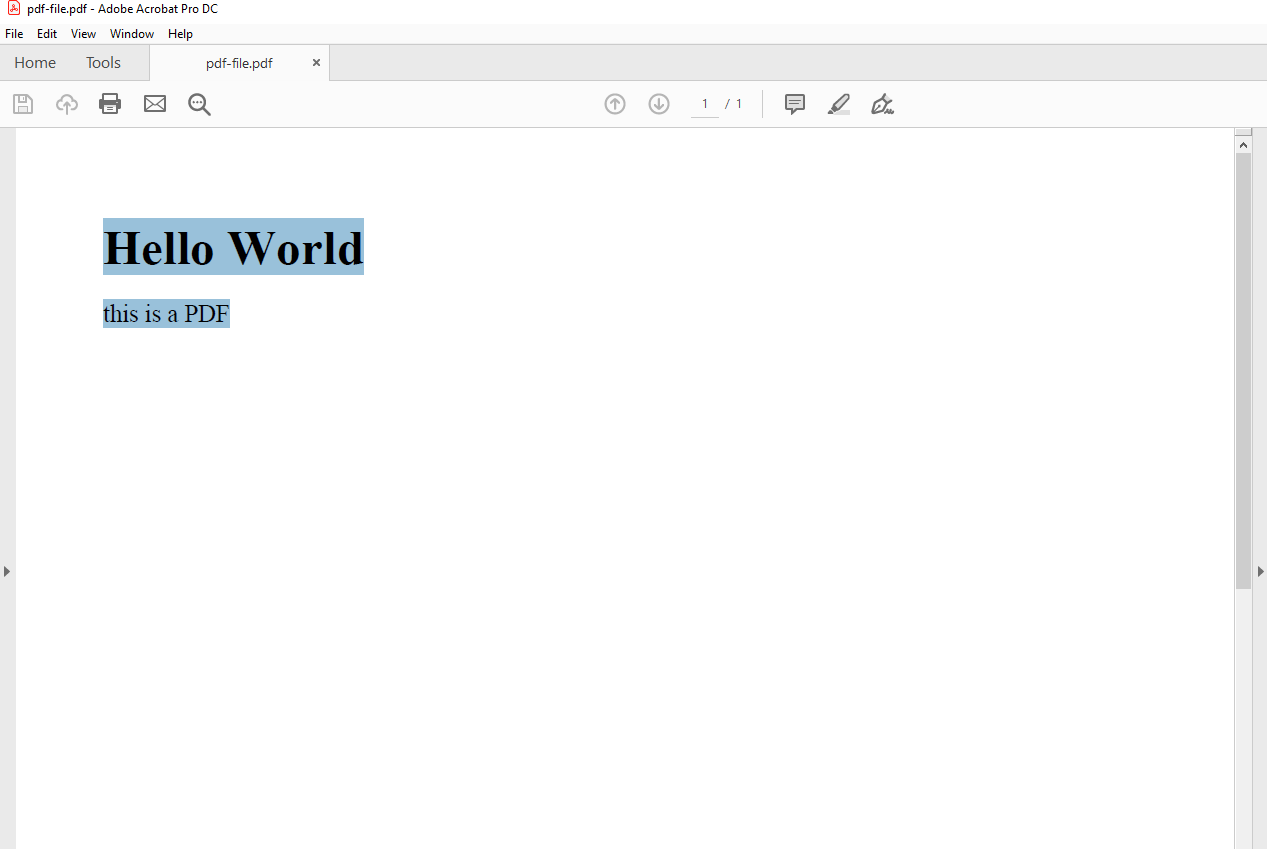Open the Window menu
Screen dimensions: 1267x849
tap(132, 34)
